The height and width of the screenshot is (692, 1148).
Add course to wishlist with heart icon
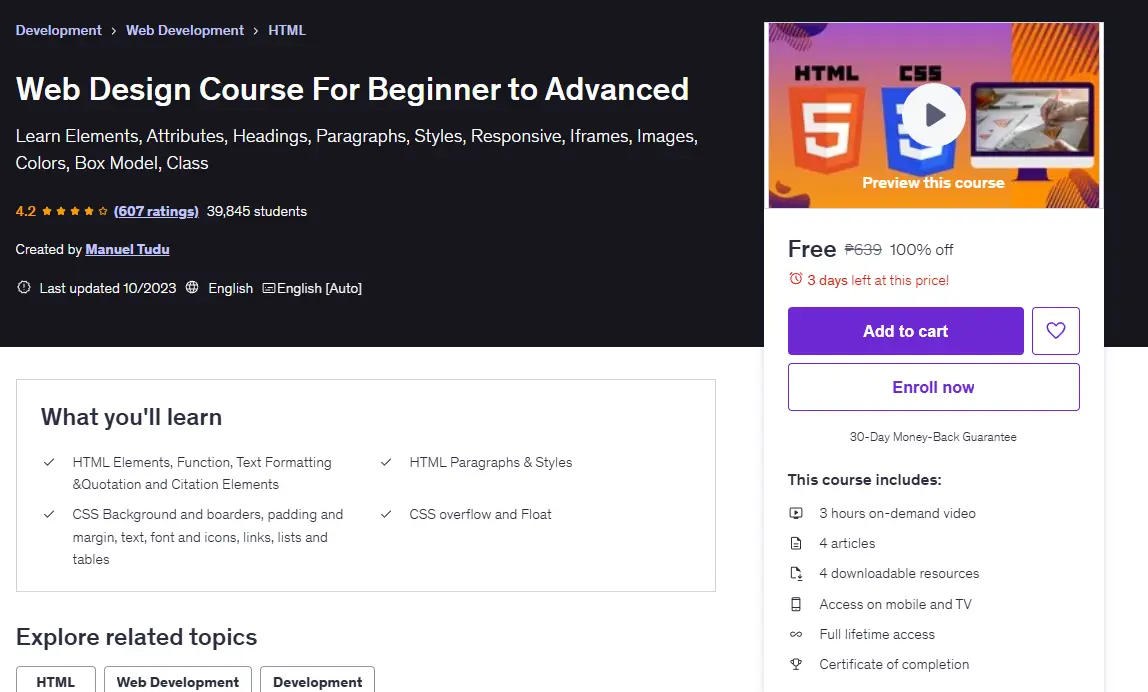(x=1056, y=331)
